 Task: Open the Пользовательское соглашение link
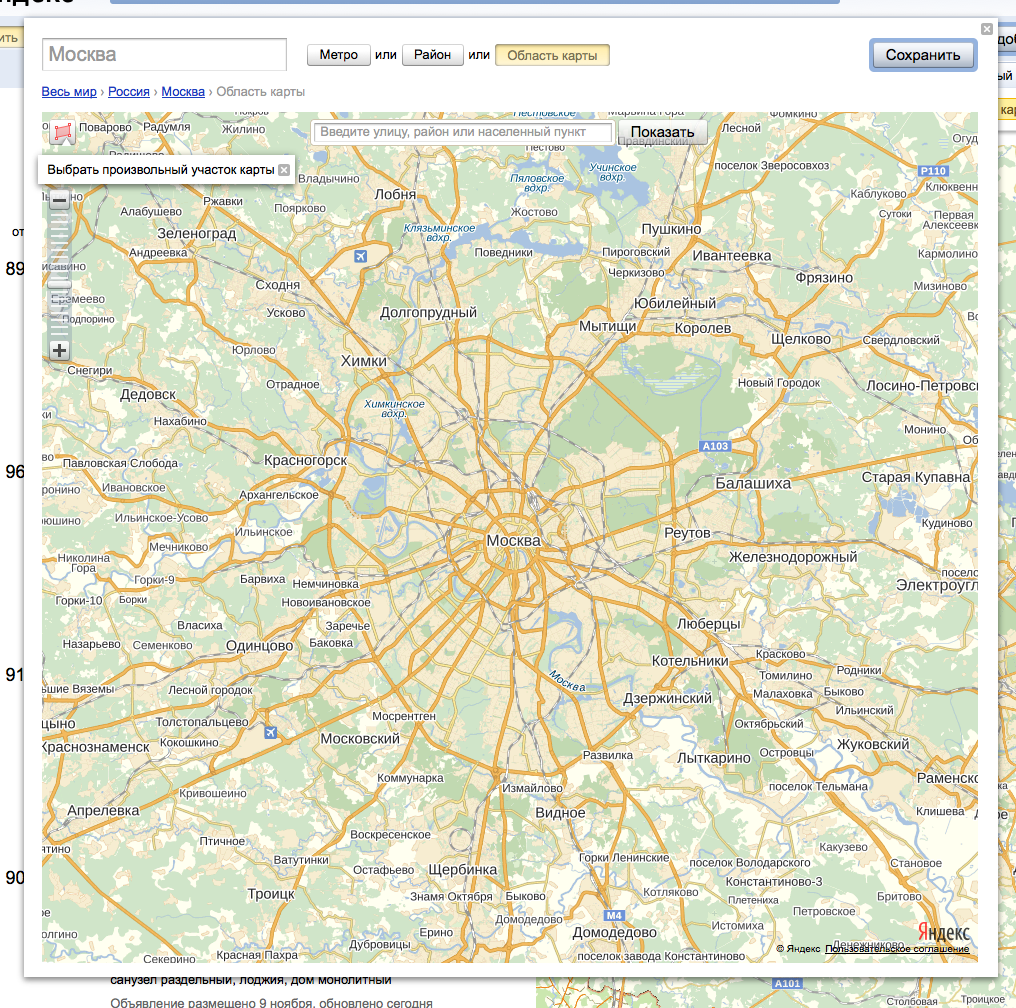tap(896, 949)
